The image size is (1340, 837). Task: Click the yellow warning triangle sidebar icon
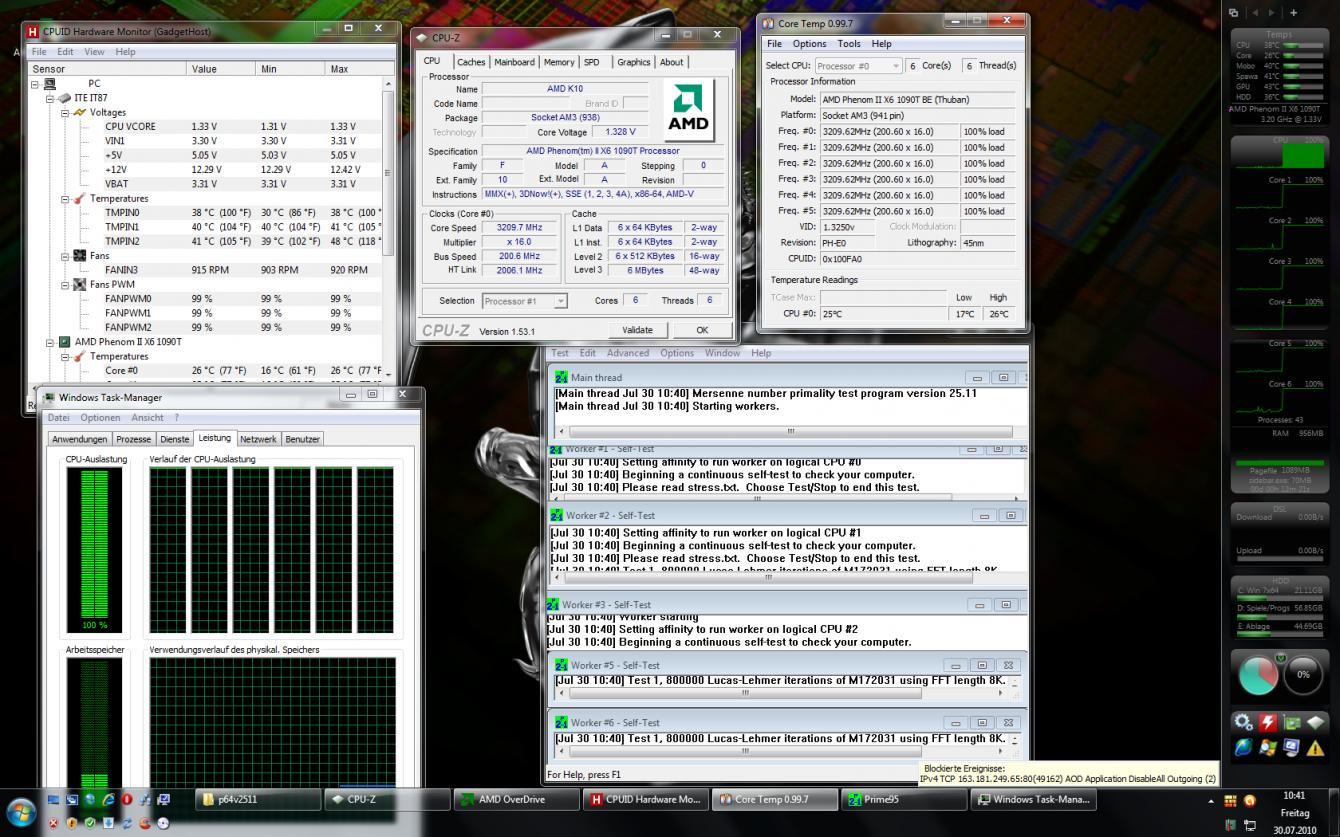pos(1314,748)
